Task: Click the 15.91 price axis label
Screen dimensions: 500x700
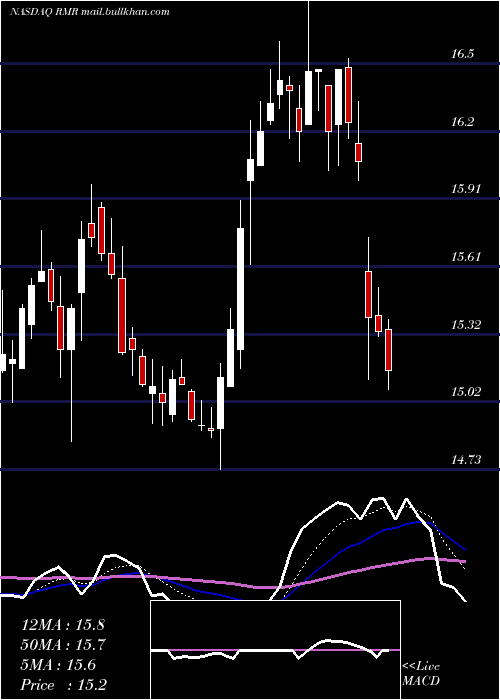Action: [x=466, y=189]
